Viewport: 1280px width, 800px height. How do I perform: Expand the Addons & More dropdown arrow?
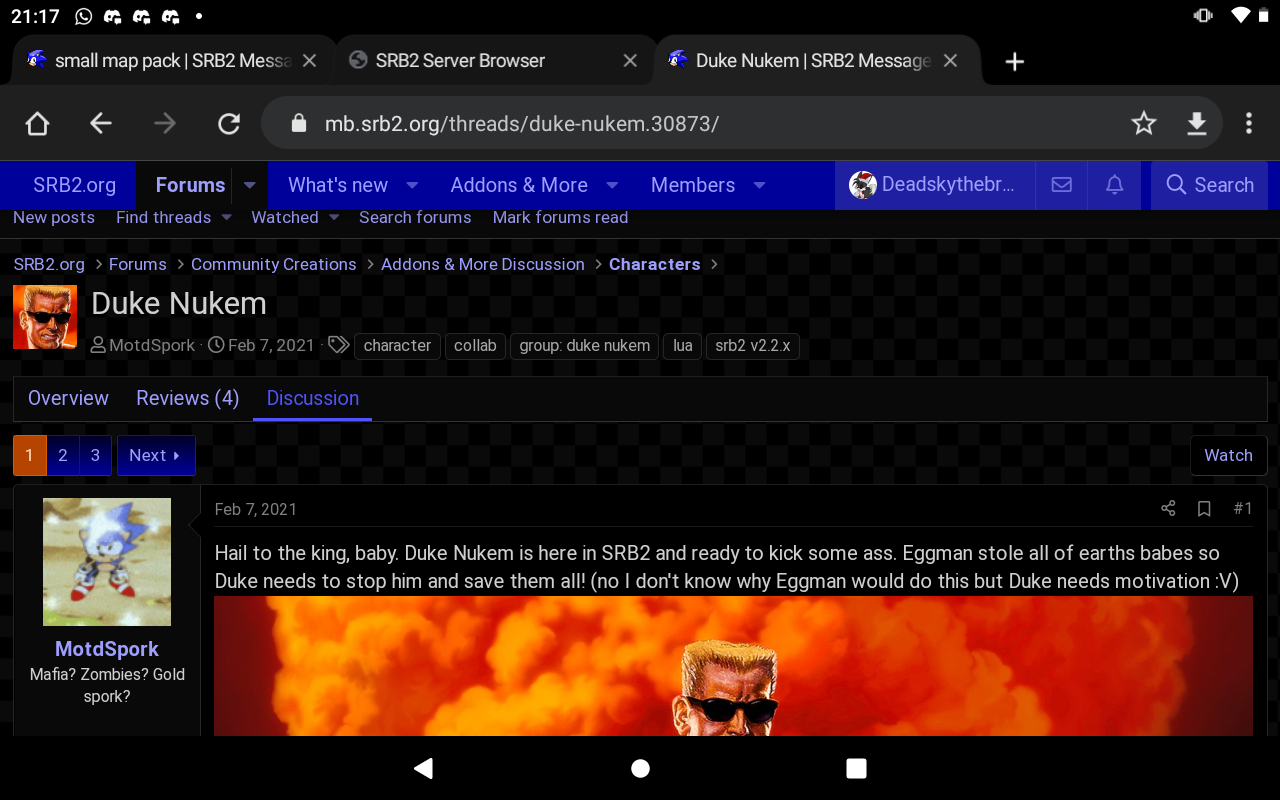coord(612,185)
